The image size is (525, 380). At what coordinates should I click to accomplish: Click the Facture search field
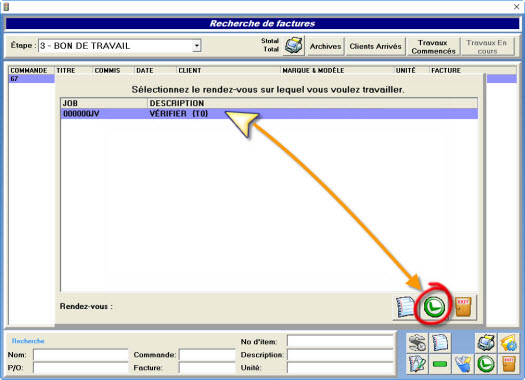(x=207, y=368)
